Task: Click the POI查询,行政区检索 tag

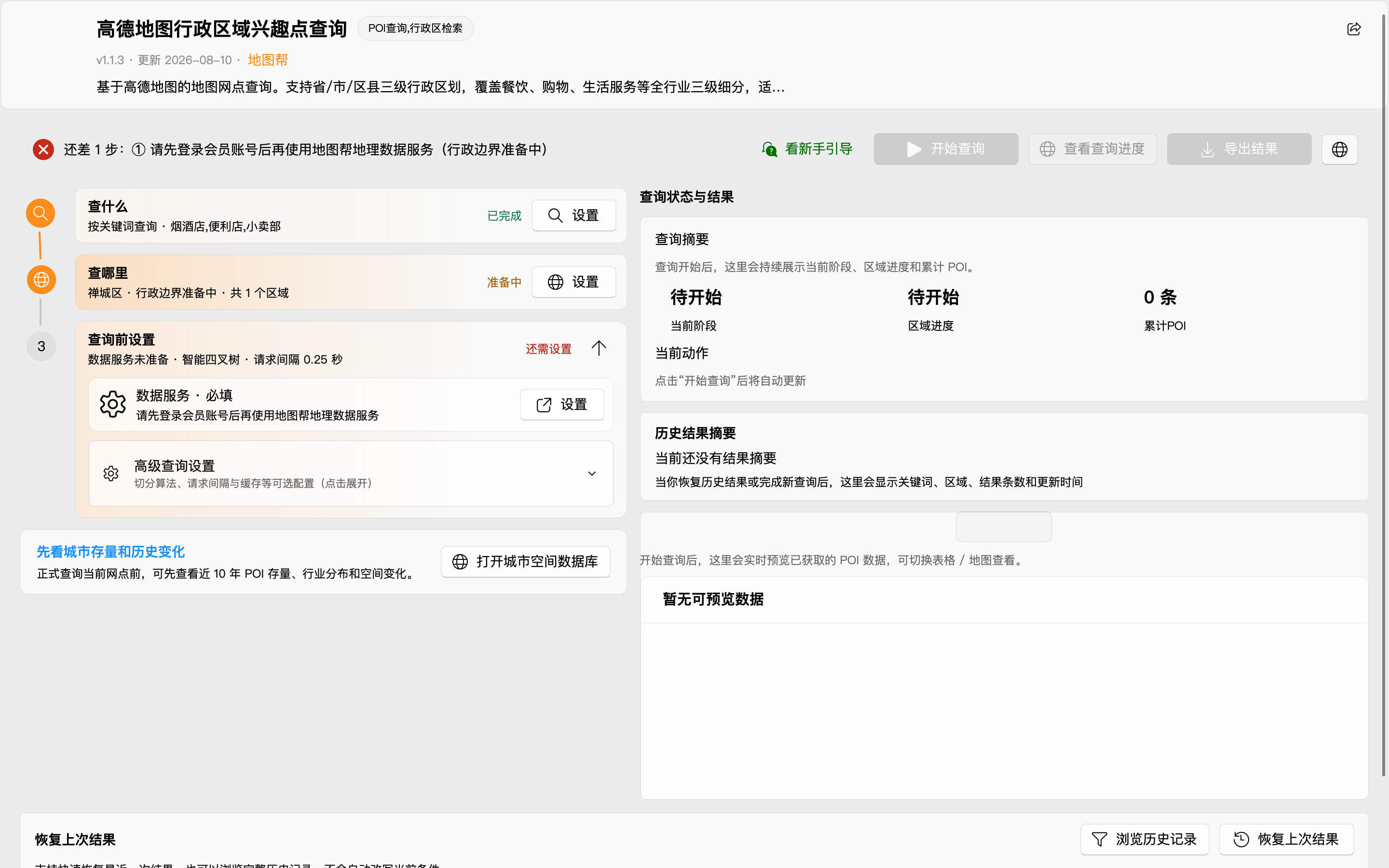Action: pos(415,28)
